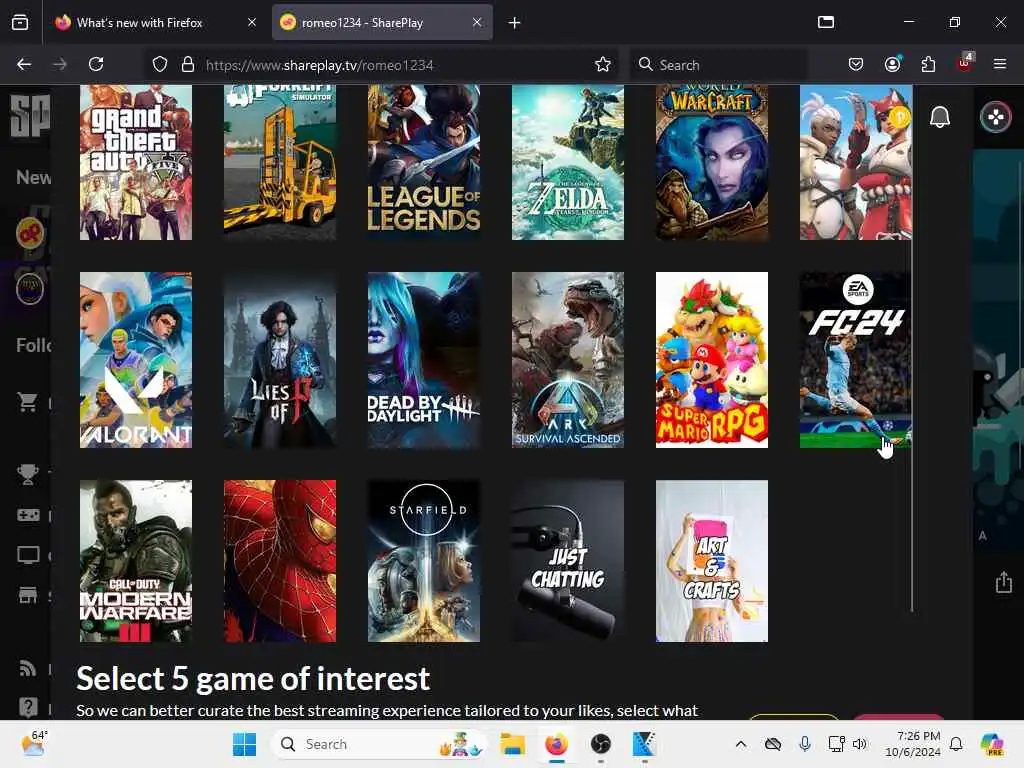Go back with Firefox back arrow
Screen dimensions: 1024x768
pyautogui.click(x=24, y=64)
